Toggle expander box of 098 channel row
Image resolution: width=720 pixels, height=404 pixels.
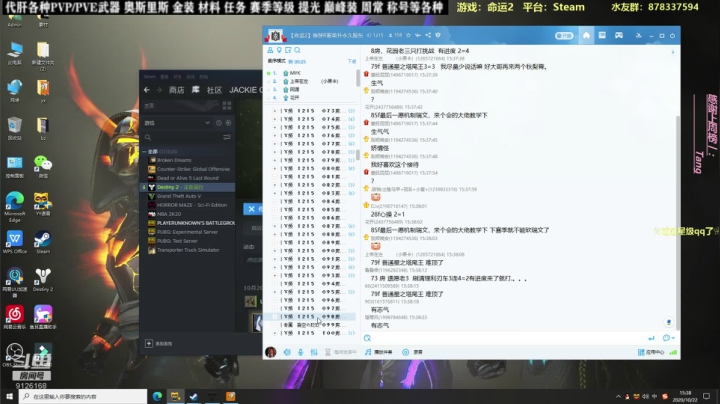[x=275, y=316]
